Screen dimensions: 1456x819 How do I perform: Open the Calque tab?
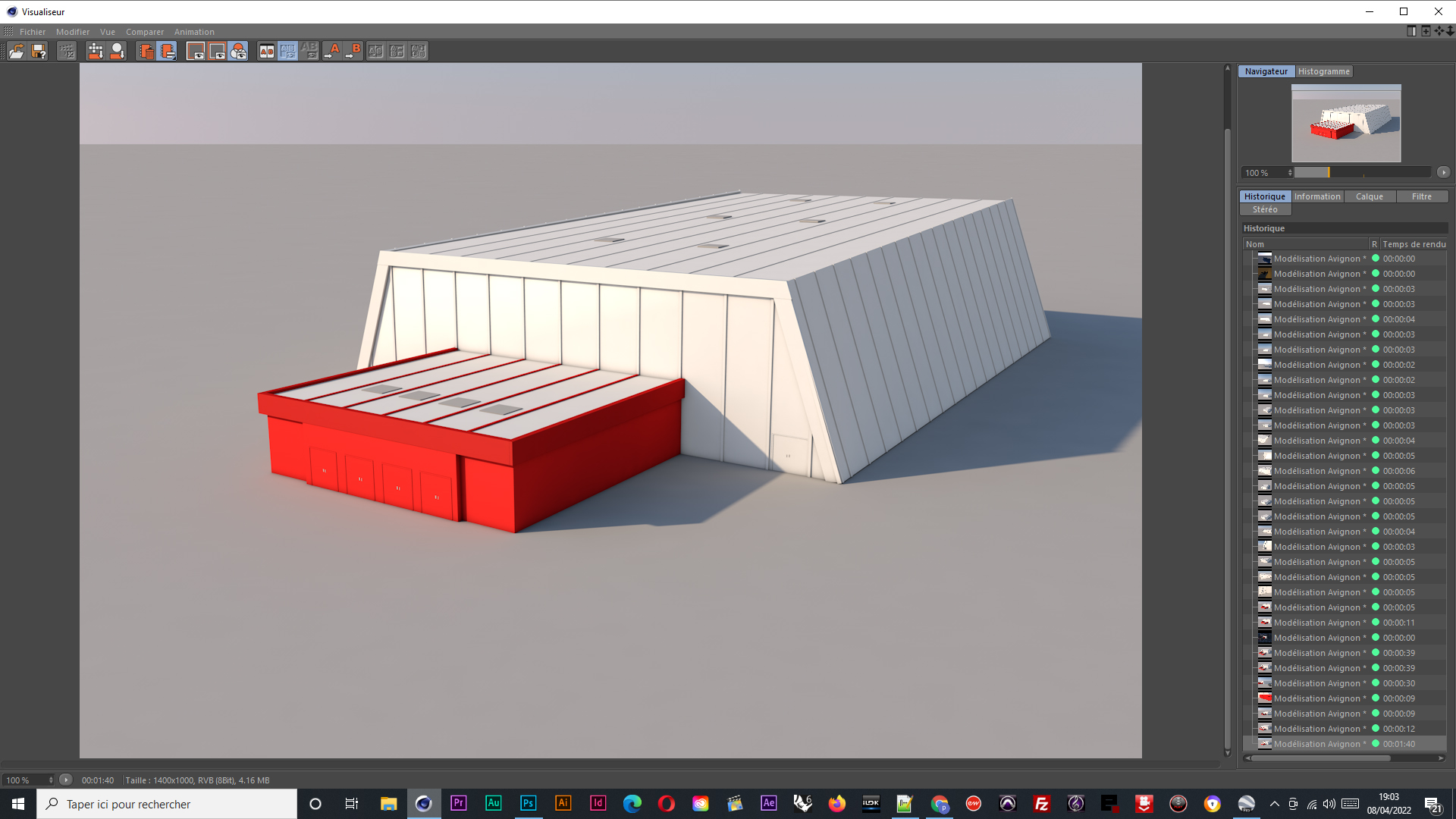pos(1369,196)
